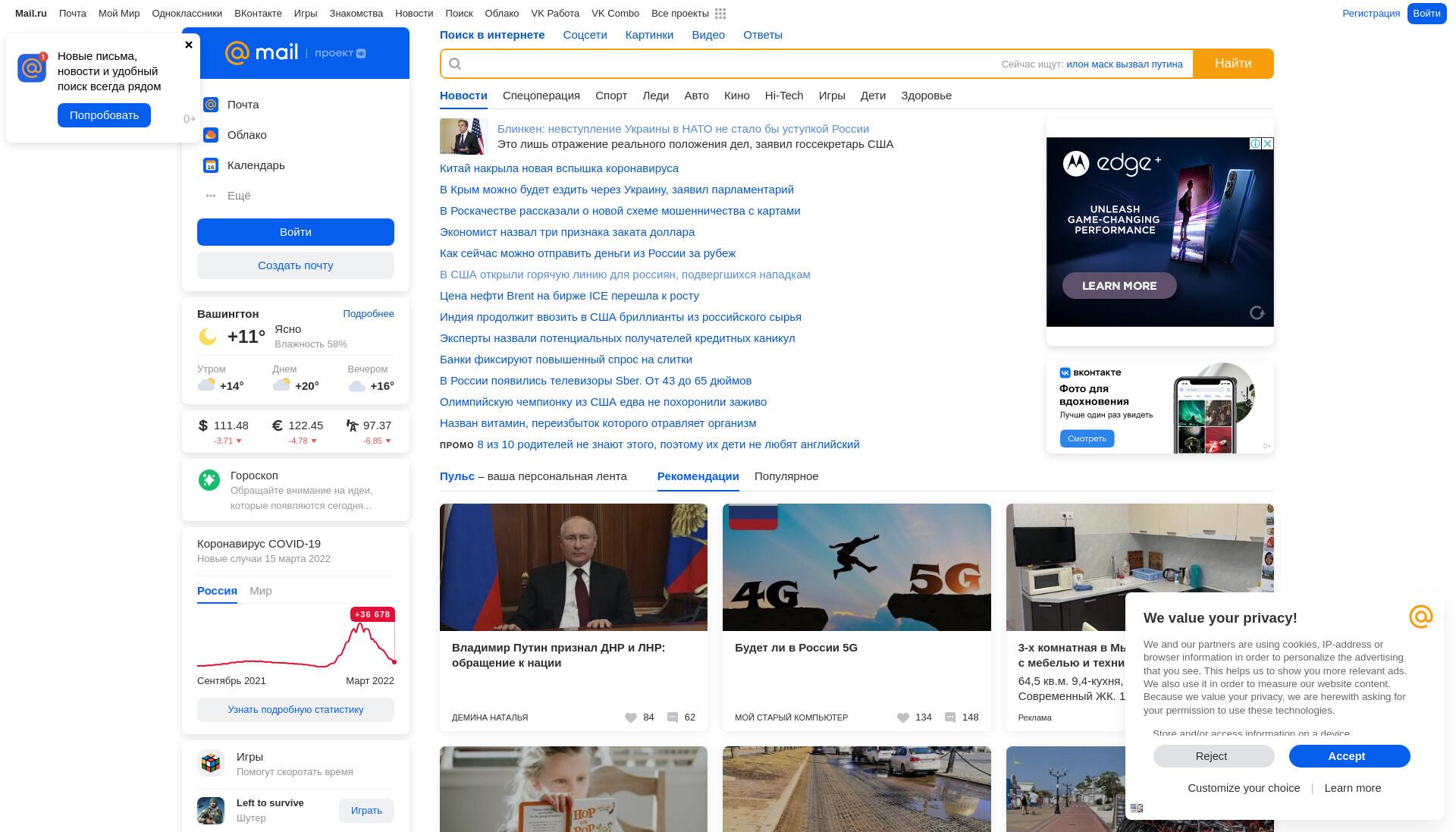Open the Спецоперация news tab
The height and width of the screenshot is (832, 1456).
[541, 96]
